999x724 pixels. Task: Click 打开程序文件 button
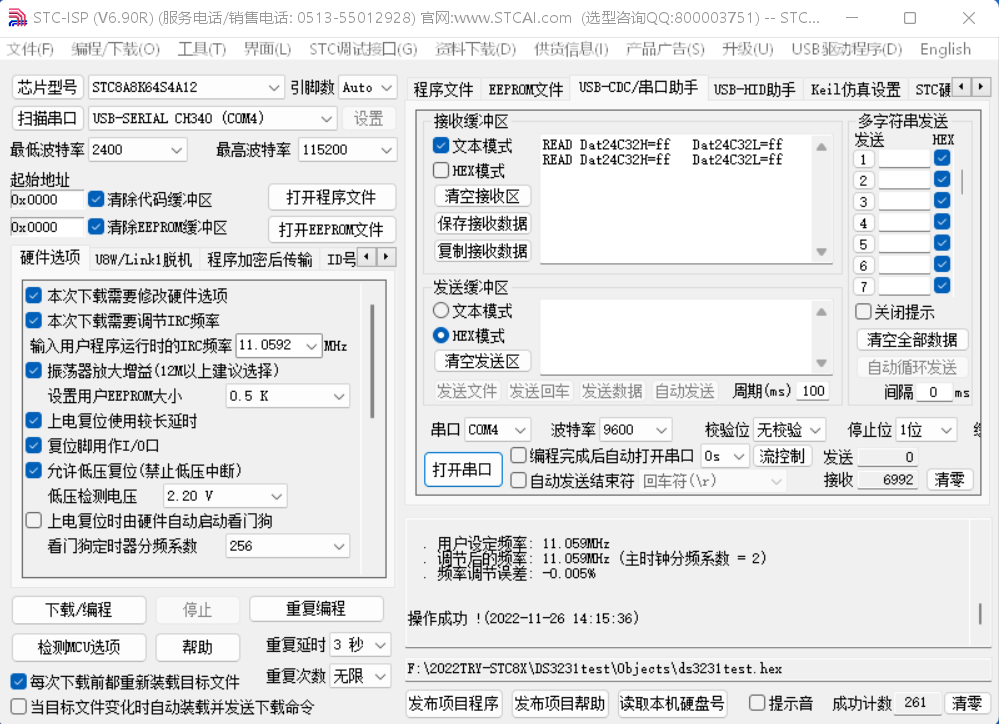(331, 198)
